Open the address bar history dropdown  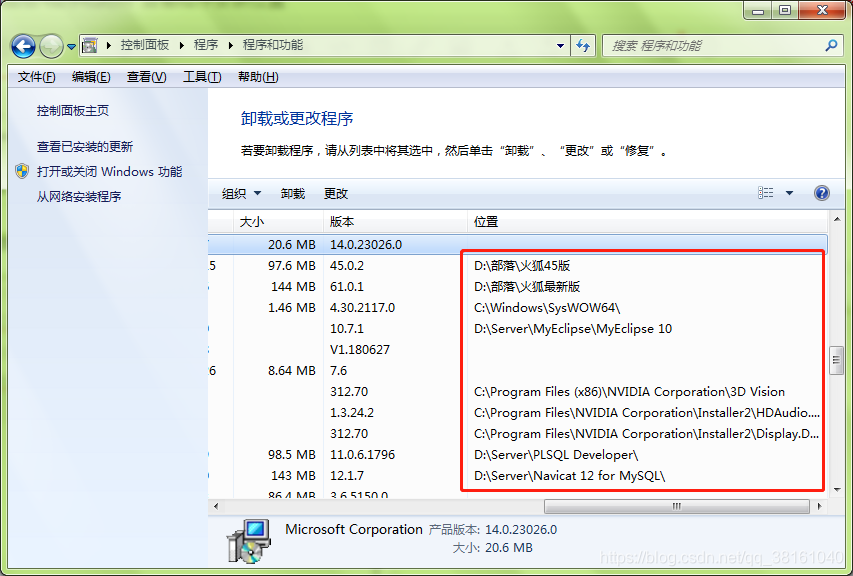tap(560, 46)
